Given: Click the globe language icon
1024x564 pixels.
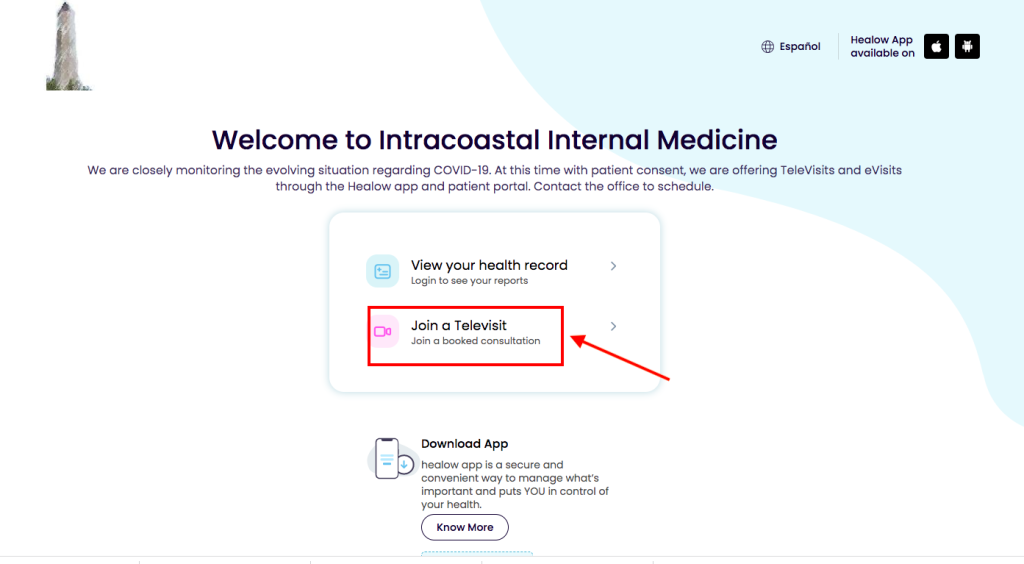Looking at the screenshot, I should [767, 46].
